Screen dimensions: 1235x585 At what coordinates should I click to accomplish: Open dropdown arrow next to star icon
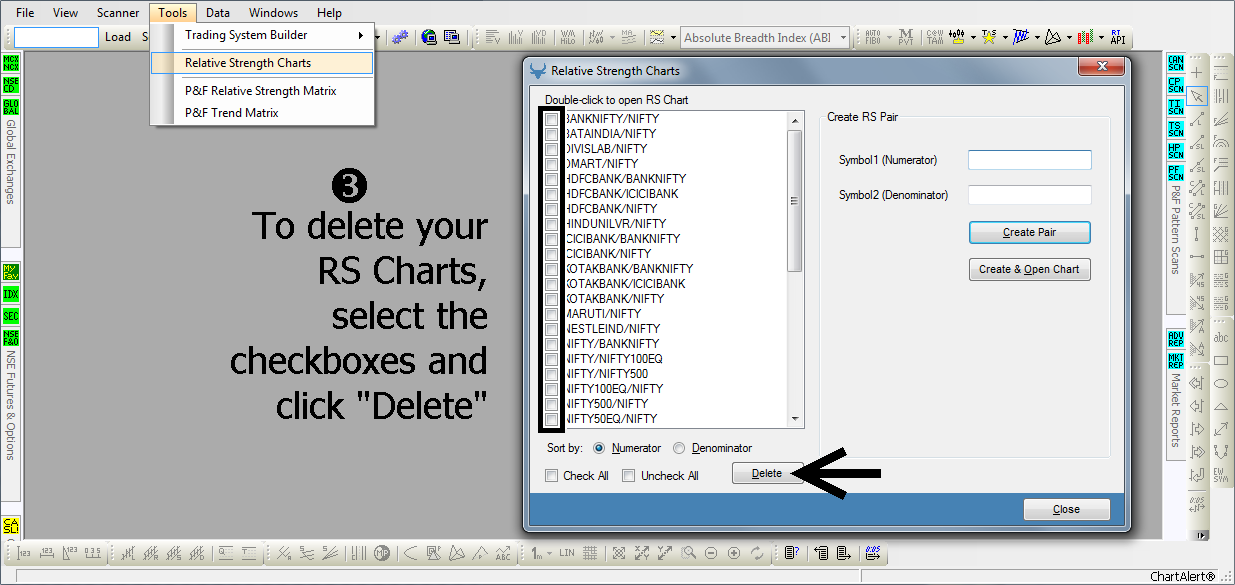pyautogui.click(x=1005, y=37)
